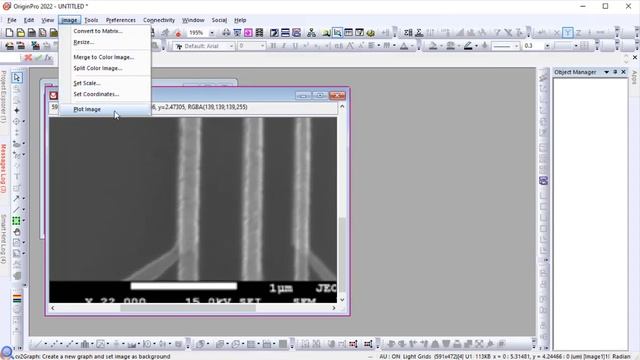The width and height of the screenshot is (640, 360).
Task: Open the Connectivity menu
Action: 159,20
